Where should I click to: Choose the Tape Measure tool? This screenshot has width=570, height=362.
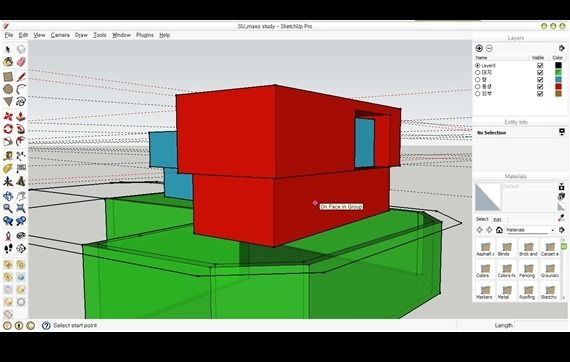tap(8, 156)
